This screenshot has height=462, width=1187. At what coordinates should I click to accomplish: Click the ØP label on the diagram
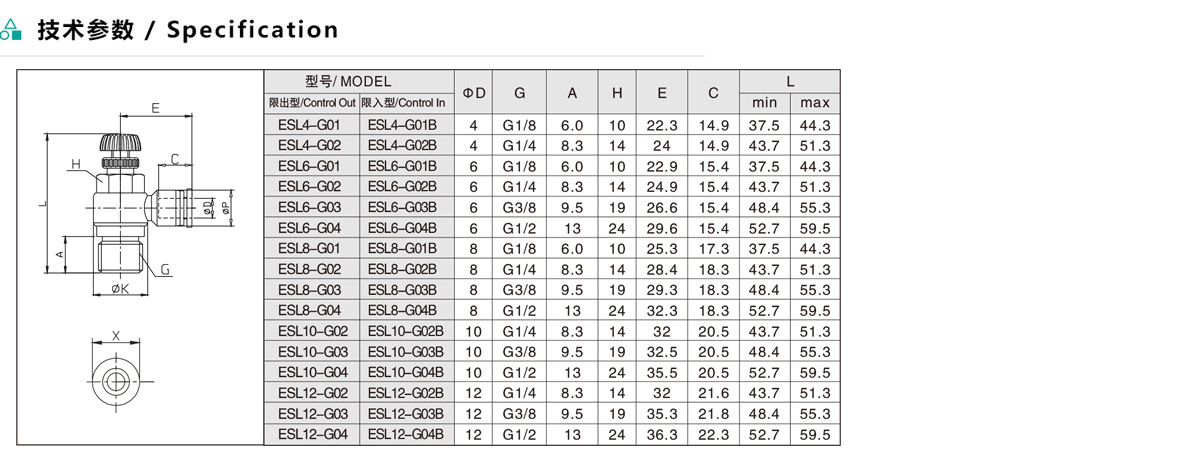[225, 207]
